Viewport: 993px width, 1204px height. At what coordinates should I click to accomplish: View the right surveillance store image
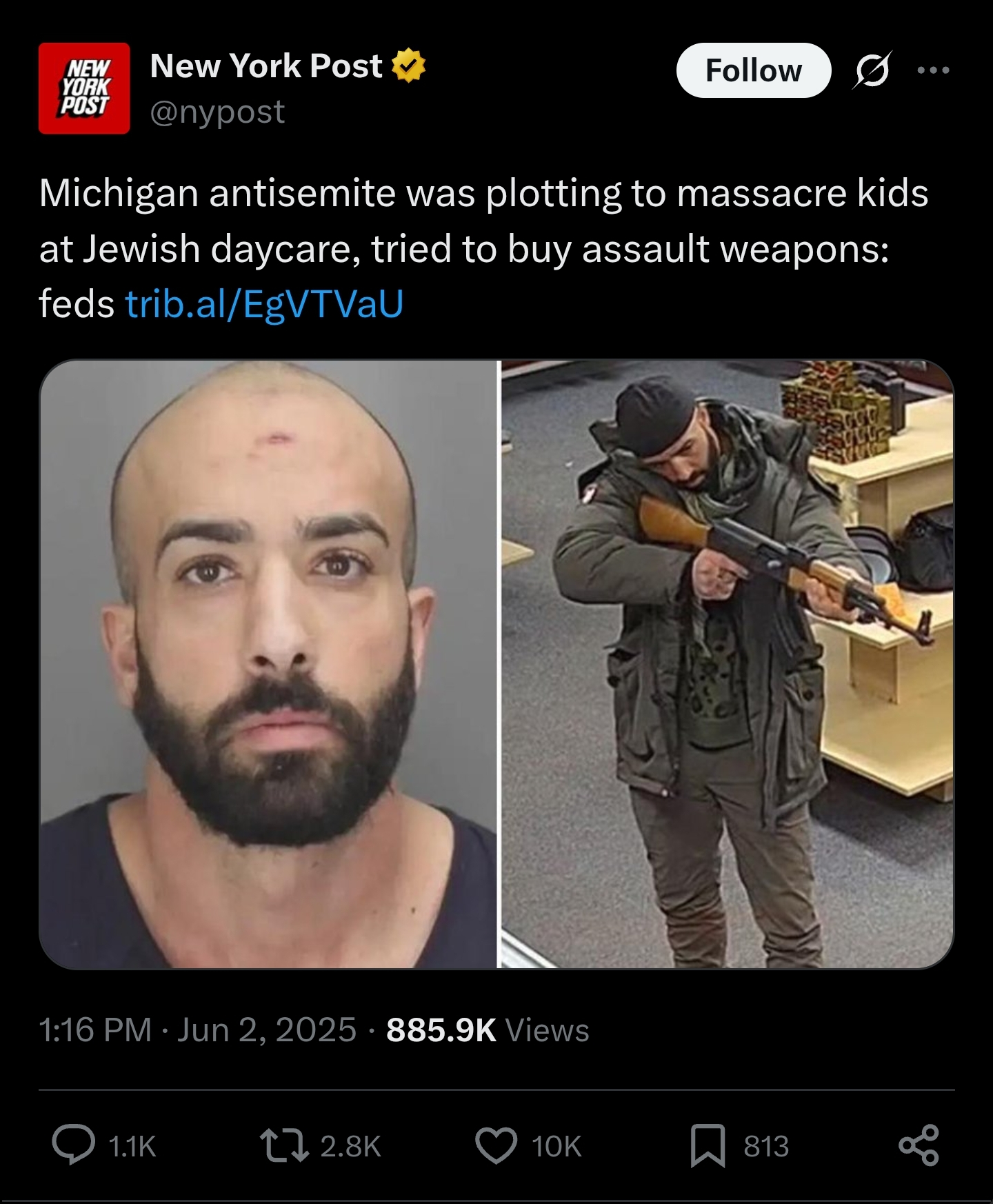[x=728, y=664]
